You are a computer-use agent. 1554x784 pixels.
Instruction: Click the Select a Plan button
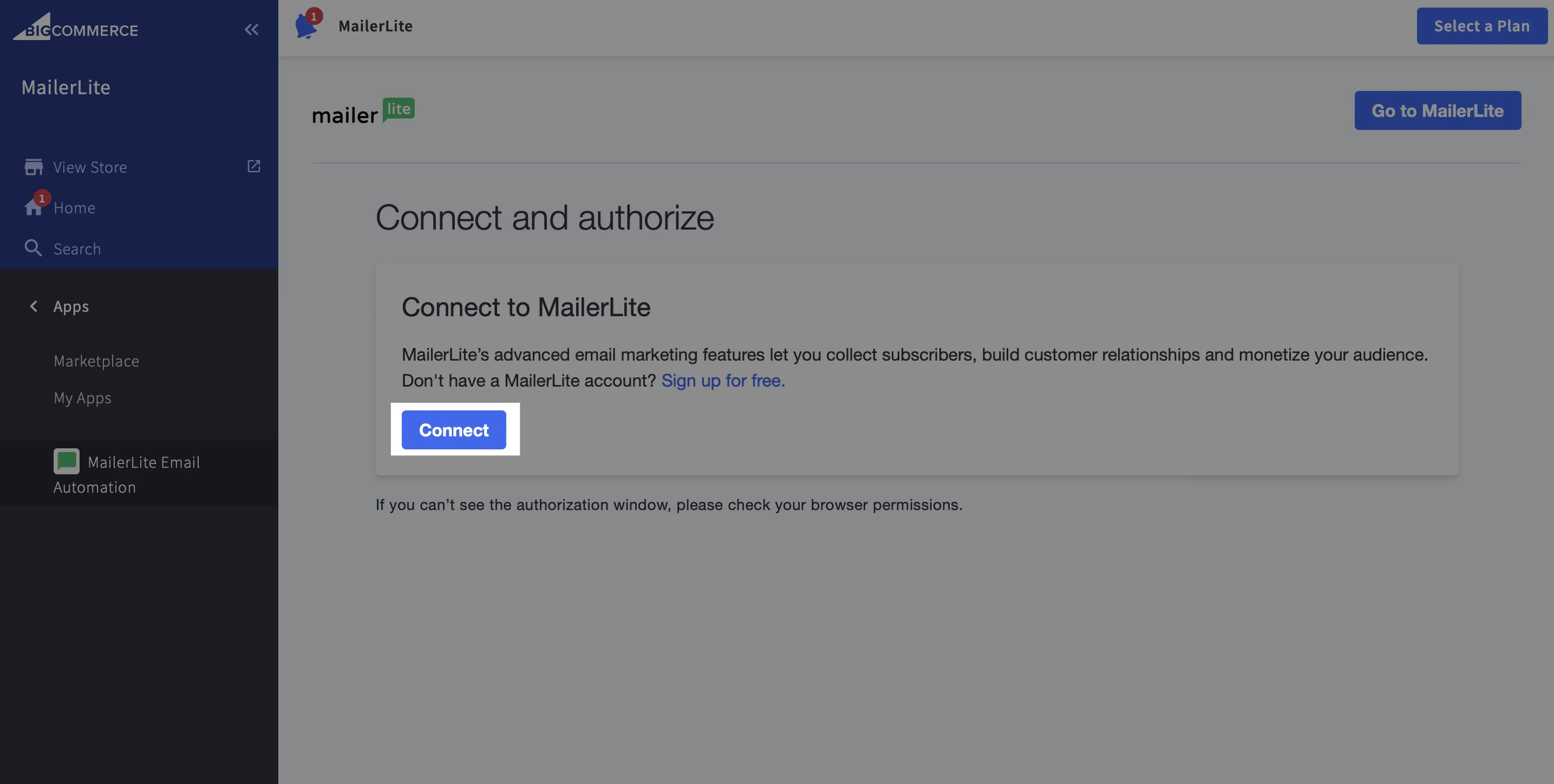(1481, 26)
